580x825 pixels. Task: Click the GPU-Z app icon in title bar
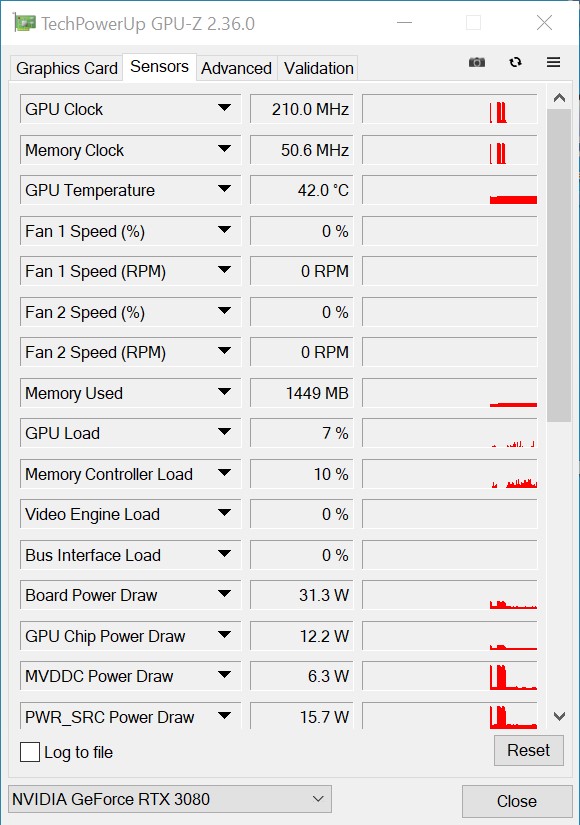(x=24, y=23)
